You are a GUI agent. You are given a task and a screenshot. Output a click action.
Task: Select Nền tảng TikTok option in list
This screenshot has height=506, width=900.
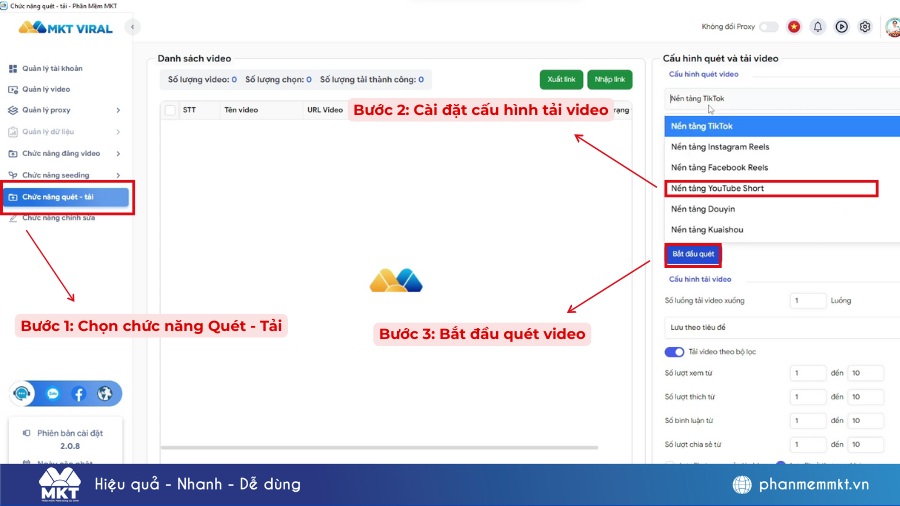click(782, 126)
